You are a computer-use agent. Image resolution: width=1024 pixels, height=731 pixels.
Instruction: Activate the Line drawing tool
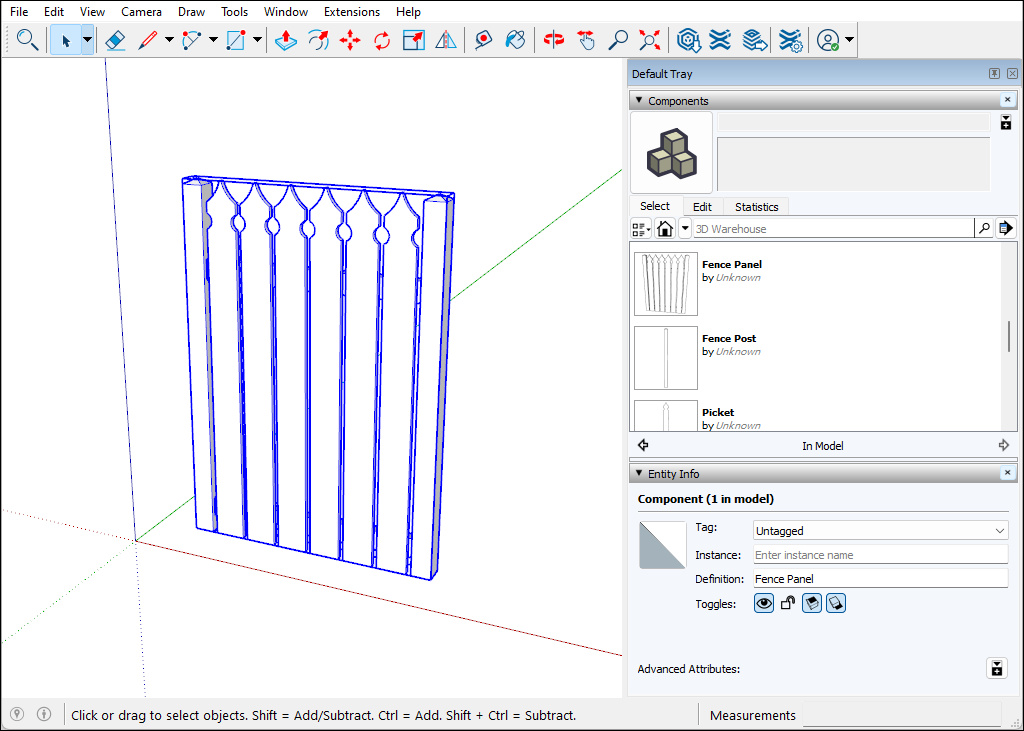[x=148, y=40]
